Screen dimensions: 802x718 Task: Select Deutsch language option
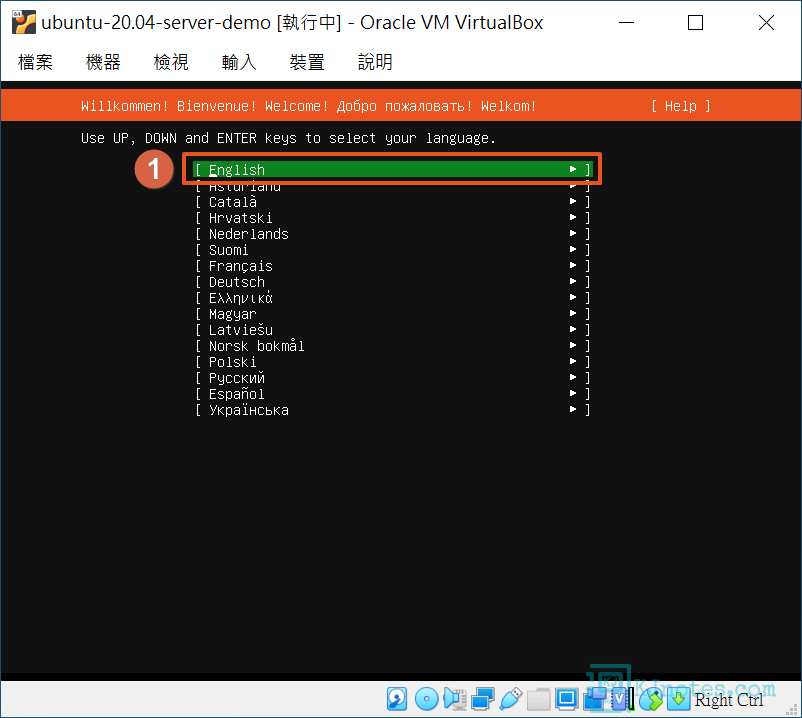coord(392,282)
